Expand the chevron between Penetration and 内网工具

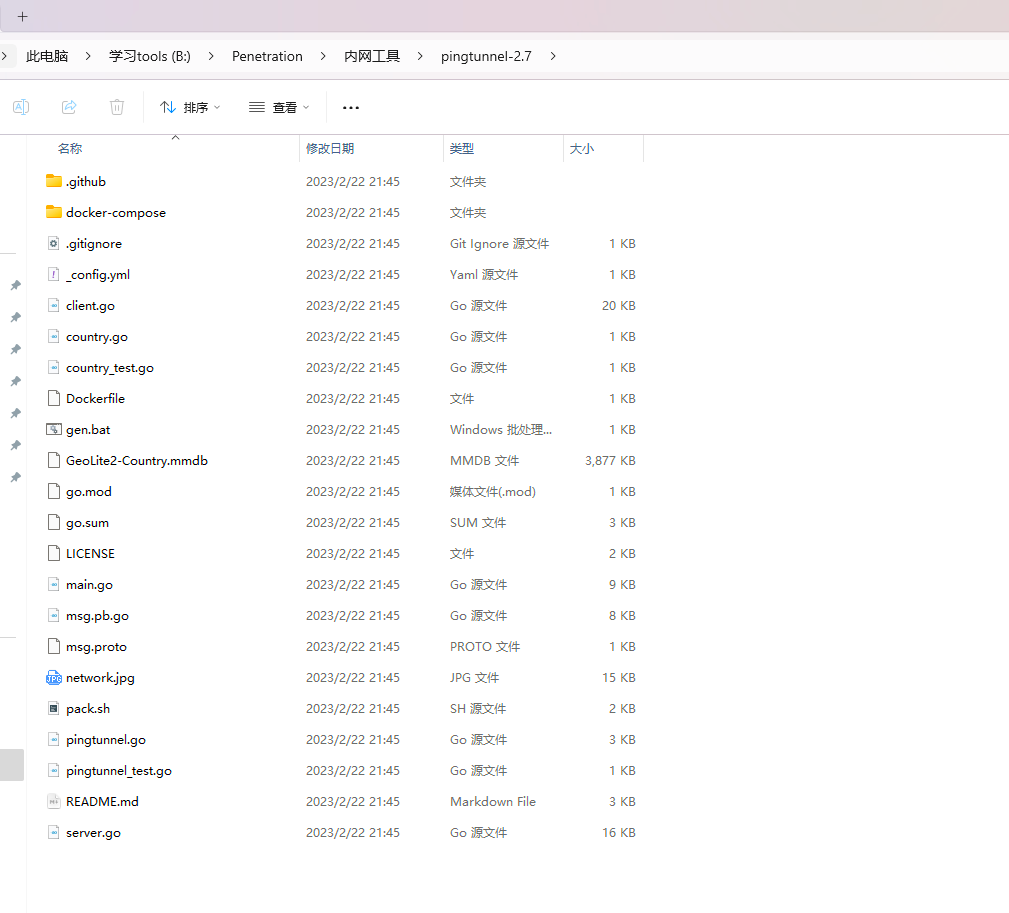click(x=324, y=57)
